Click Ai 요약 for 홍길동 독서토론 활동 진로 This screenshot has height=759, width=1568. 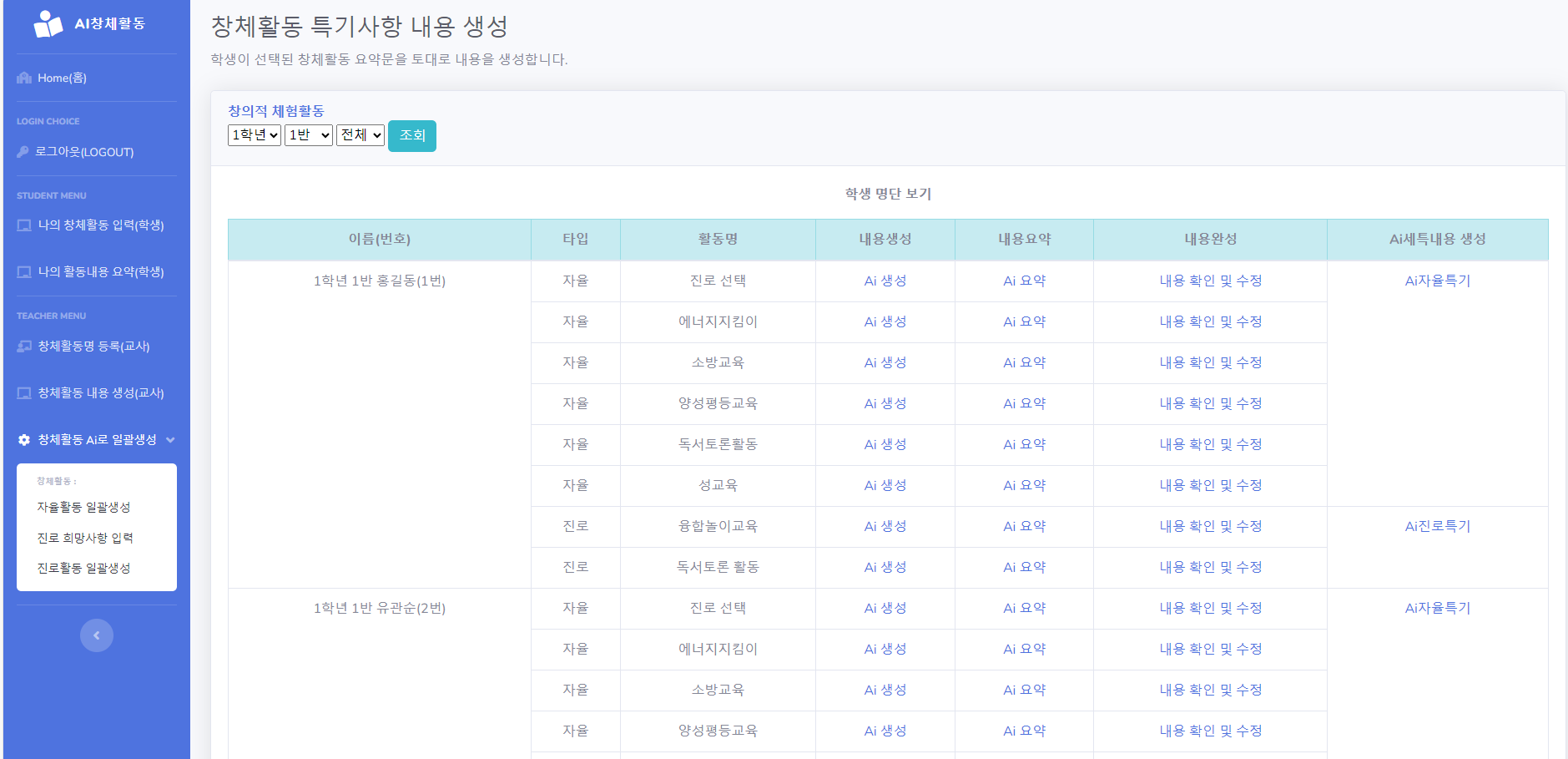[1025, 568]
